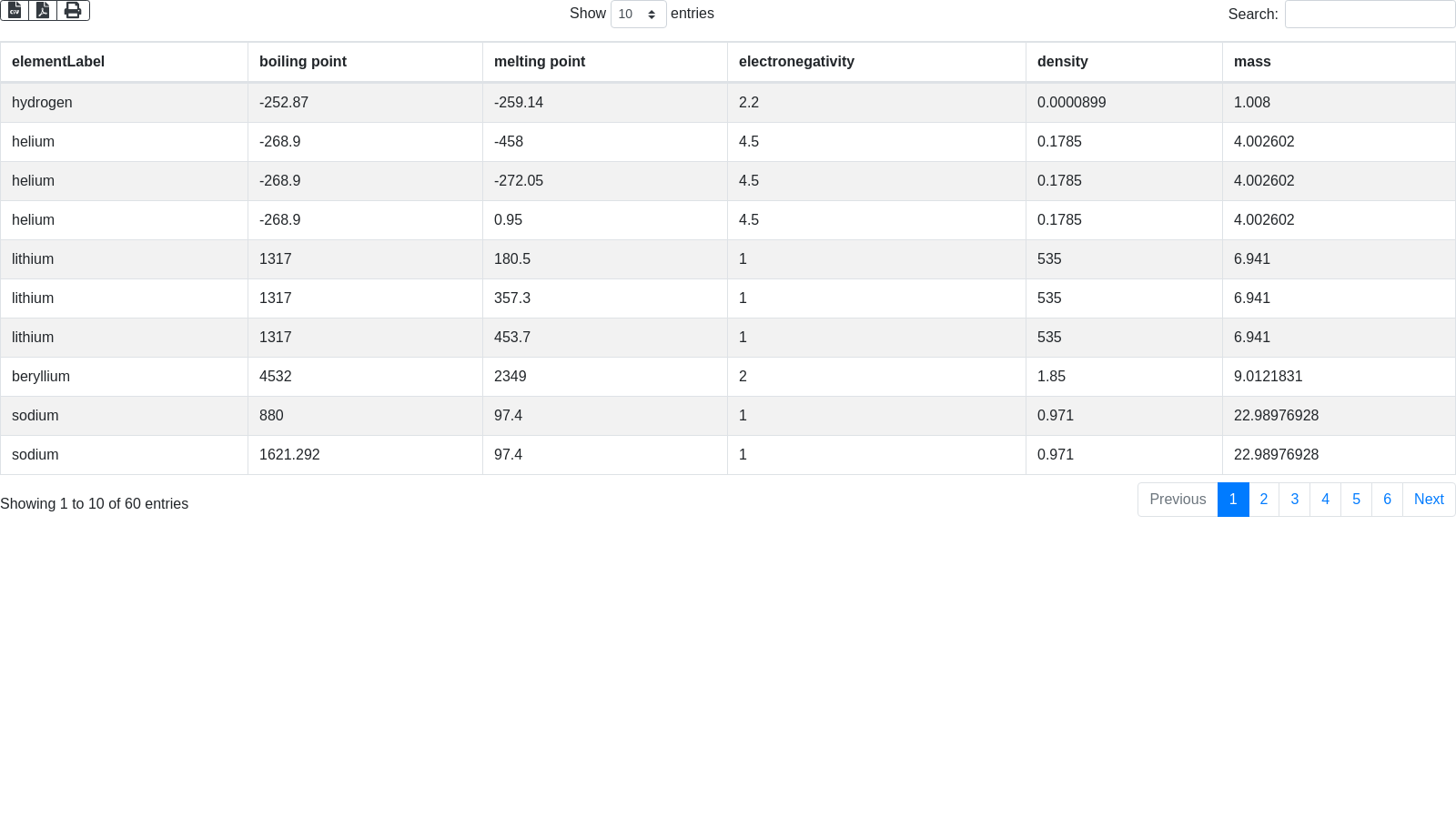Click the Previous pagination button
The width and height of the screenshot is (1456, 819).
coord(1178,500)
